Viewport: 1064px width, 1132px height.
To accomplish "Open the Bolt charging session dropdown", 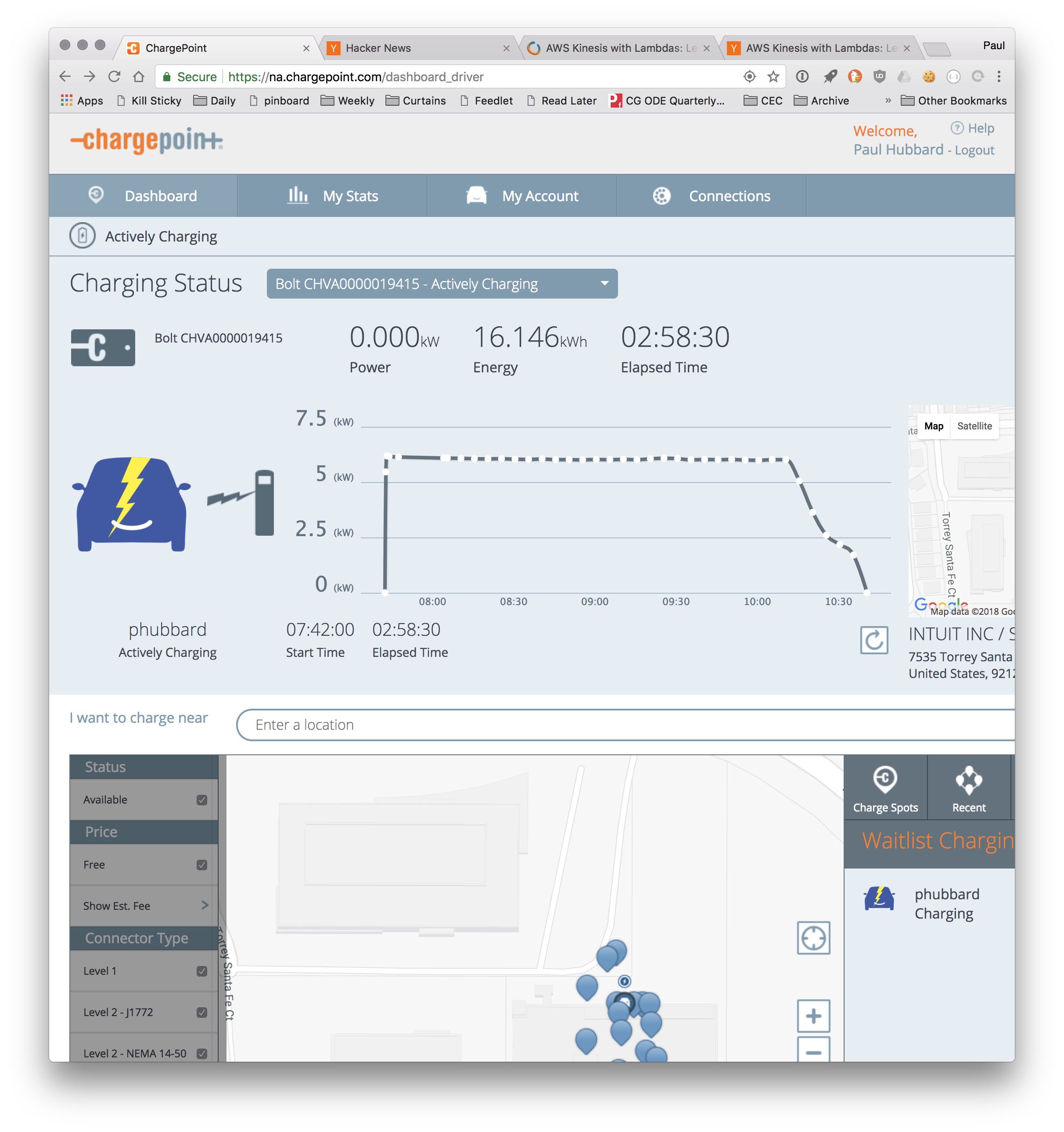I will coord(442,284).
